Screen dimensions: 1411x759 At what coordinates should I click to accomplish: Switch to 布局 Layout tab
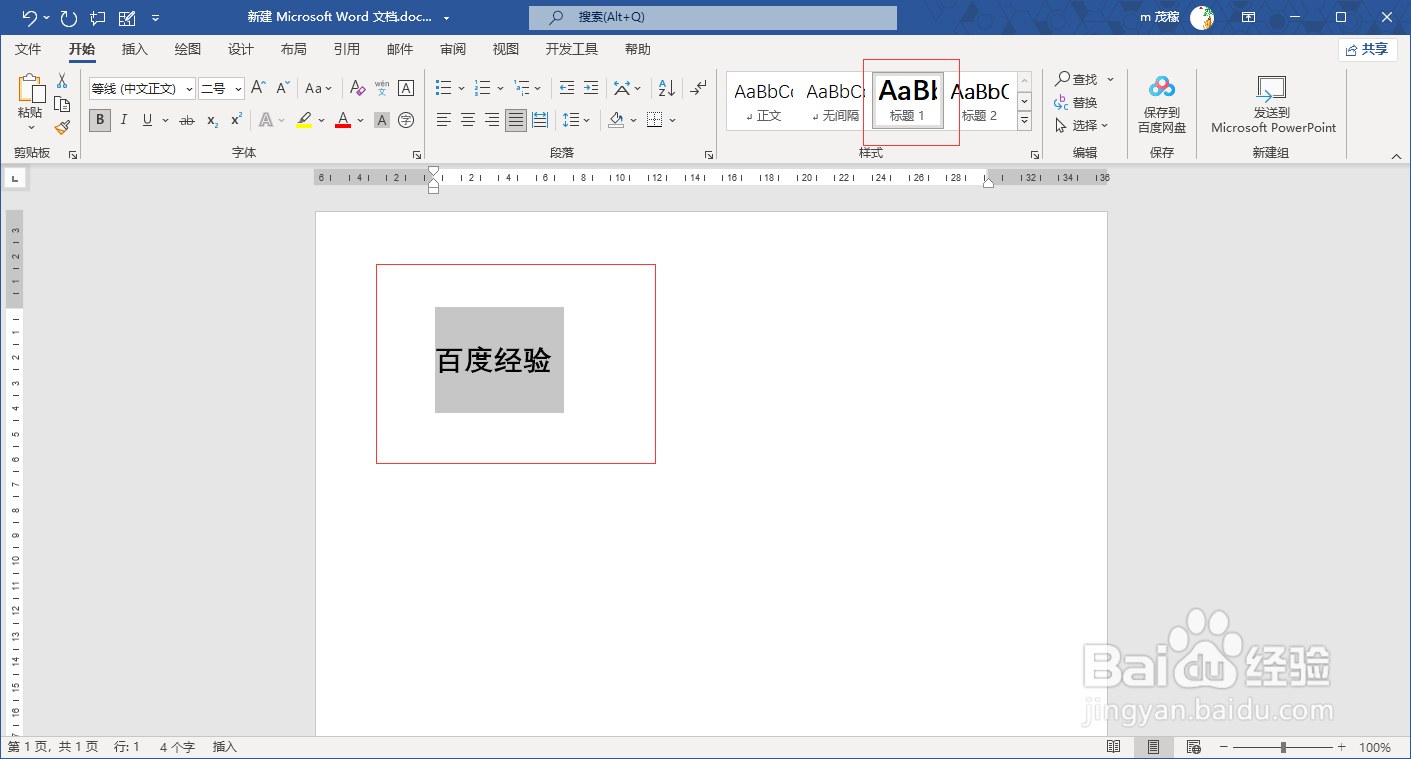293,49
